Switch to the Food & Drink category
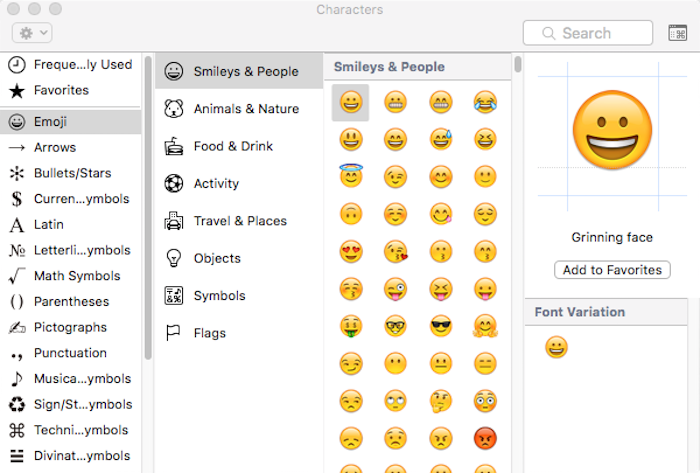The image size is (700, 473). click(239, 146)
